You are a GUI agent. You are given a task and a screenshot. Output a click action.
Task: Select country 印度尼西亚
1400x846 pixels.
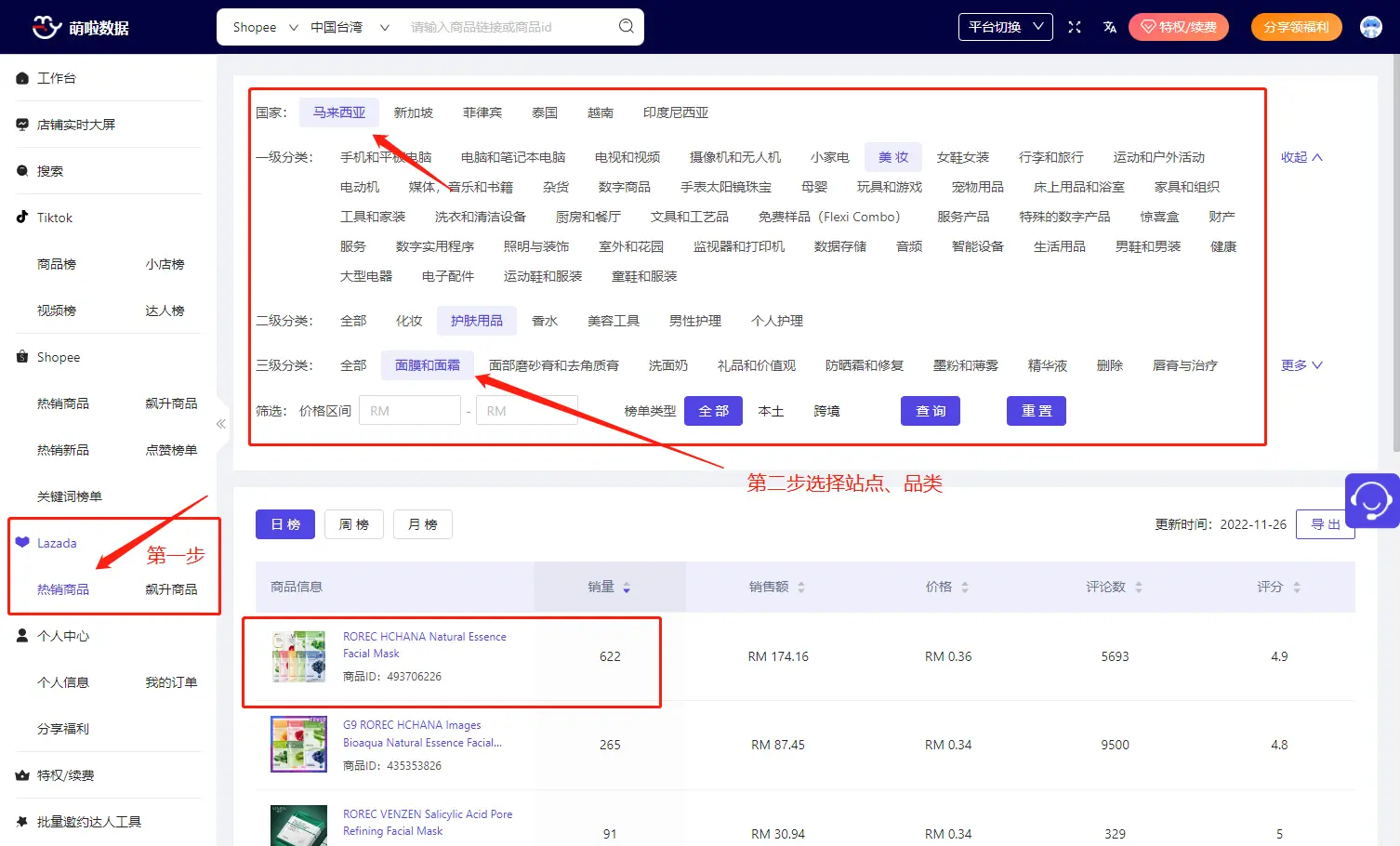pyautogui.click(x=676, y=112)
